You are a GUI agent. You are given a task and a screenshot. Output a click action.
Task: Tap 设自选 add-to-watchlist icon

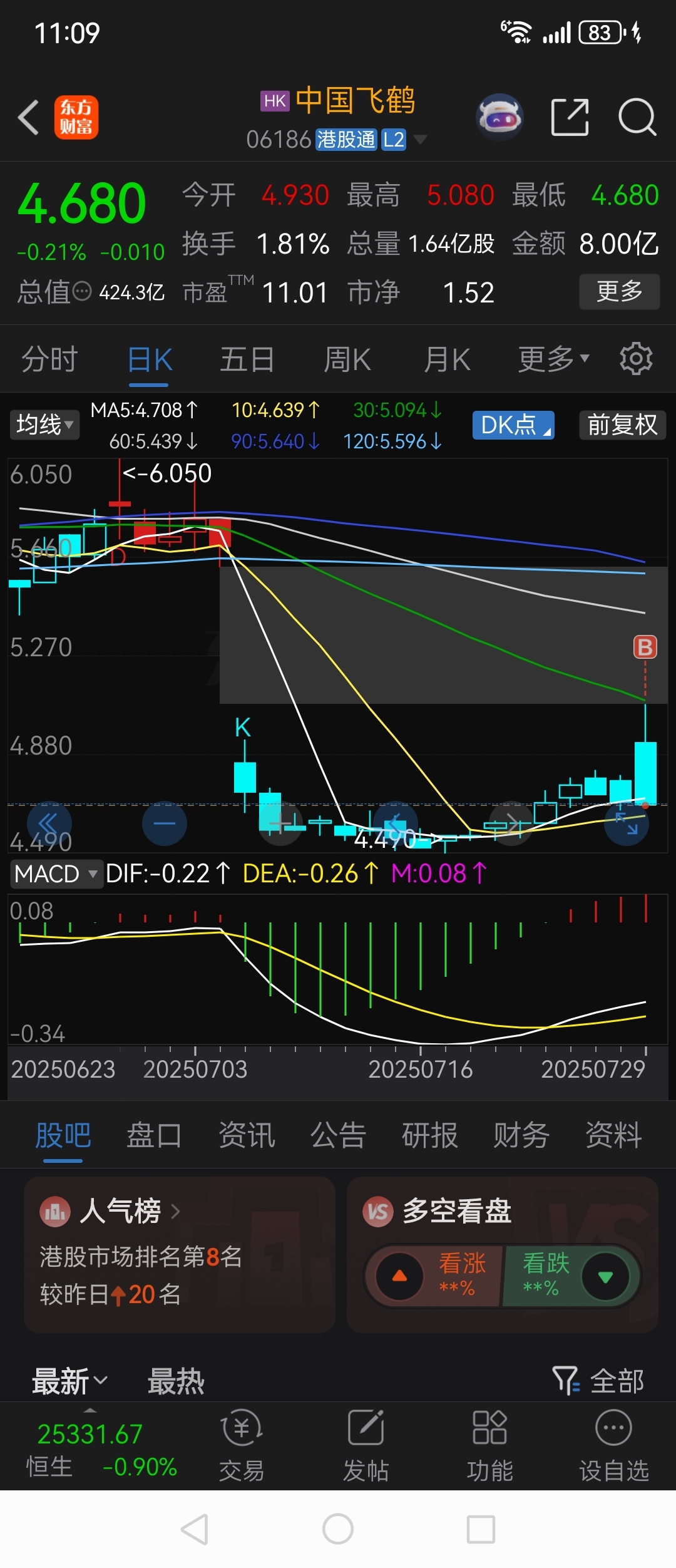pos(613,1428)
